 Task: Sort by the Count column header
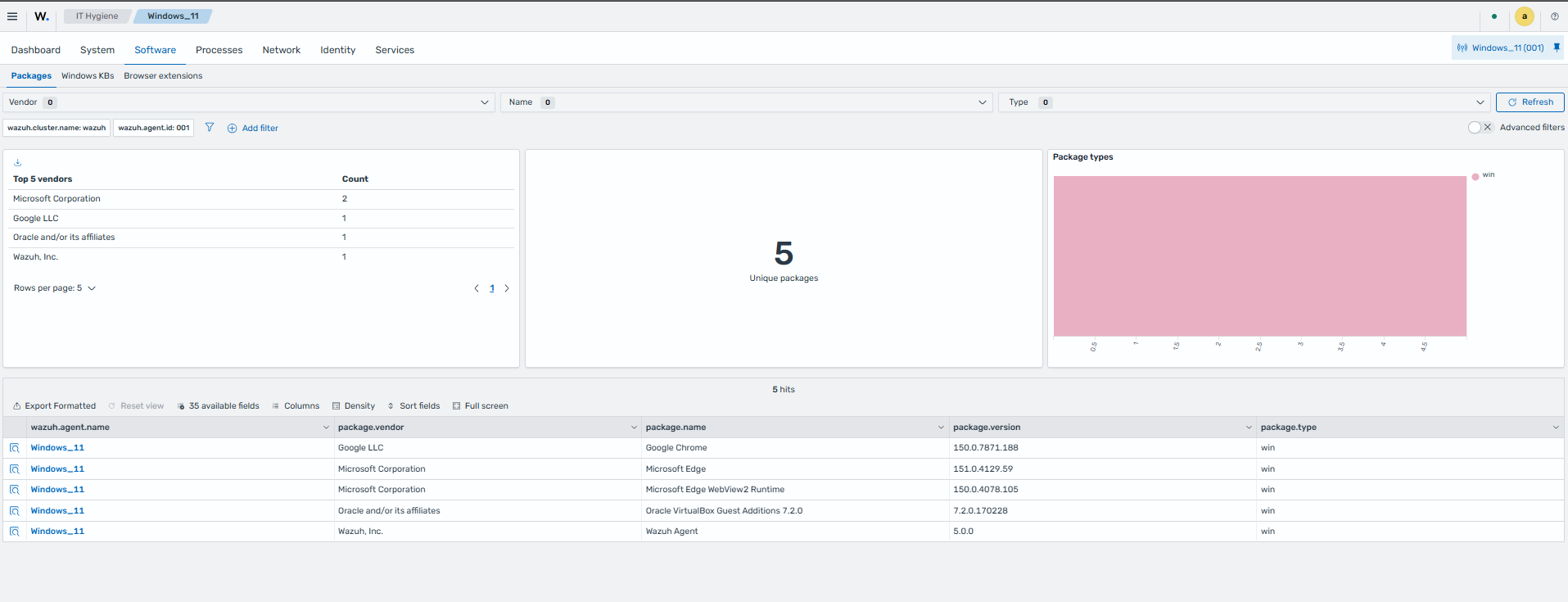click(x=355, y=179)
